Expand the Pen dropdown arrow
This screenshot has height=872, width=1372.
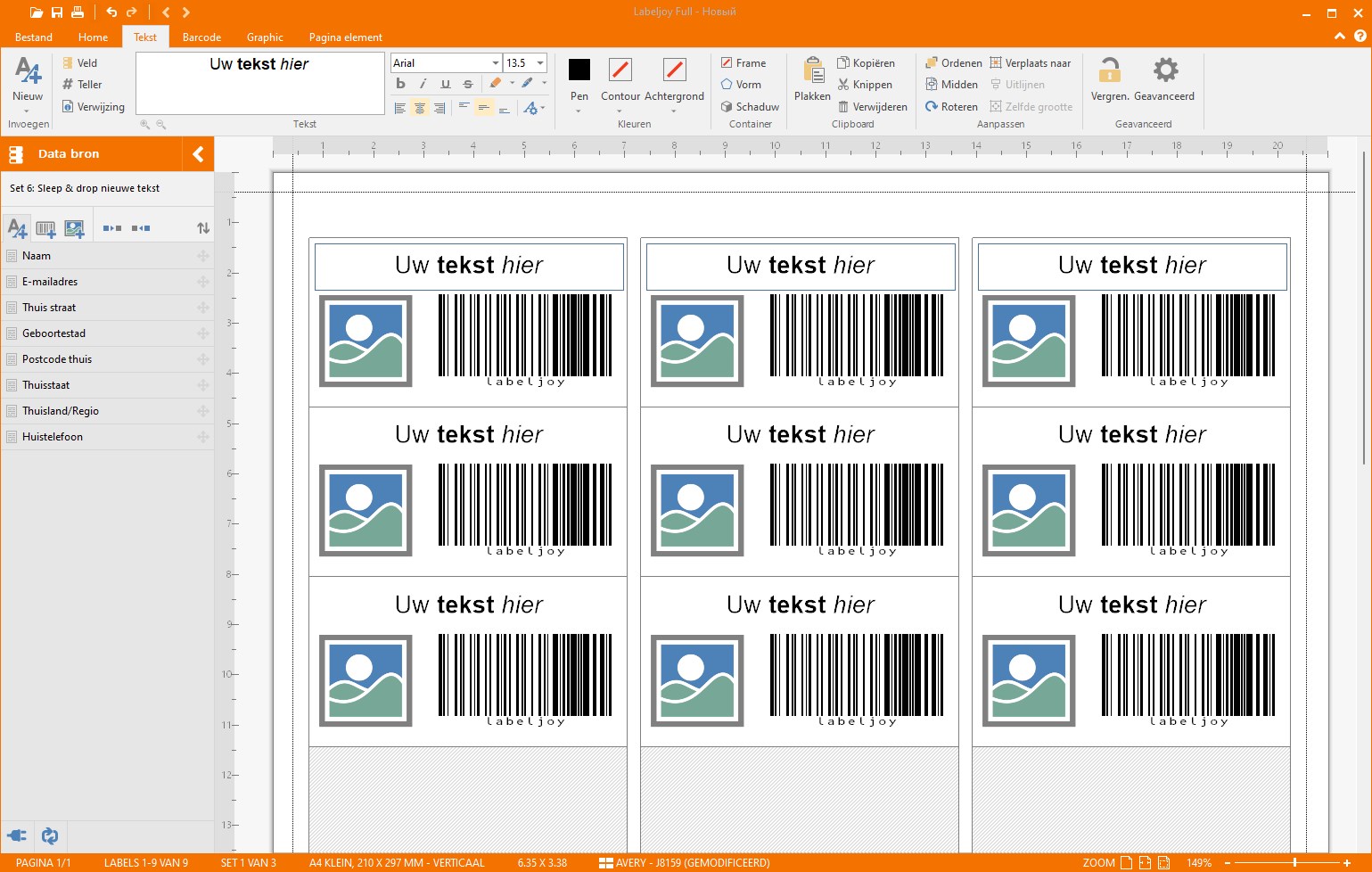579,111
